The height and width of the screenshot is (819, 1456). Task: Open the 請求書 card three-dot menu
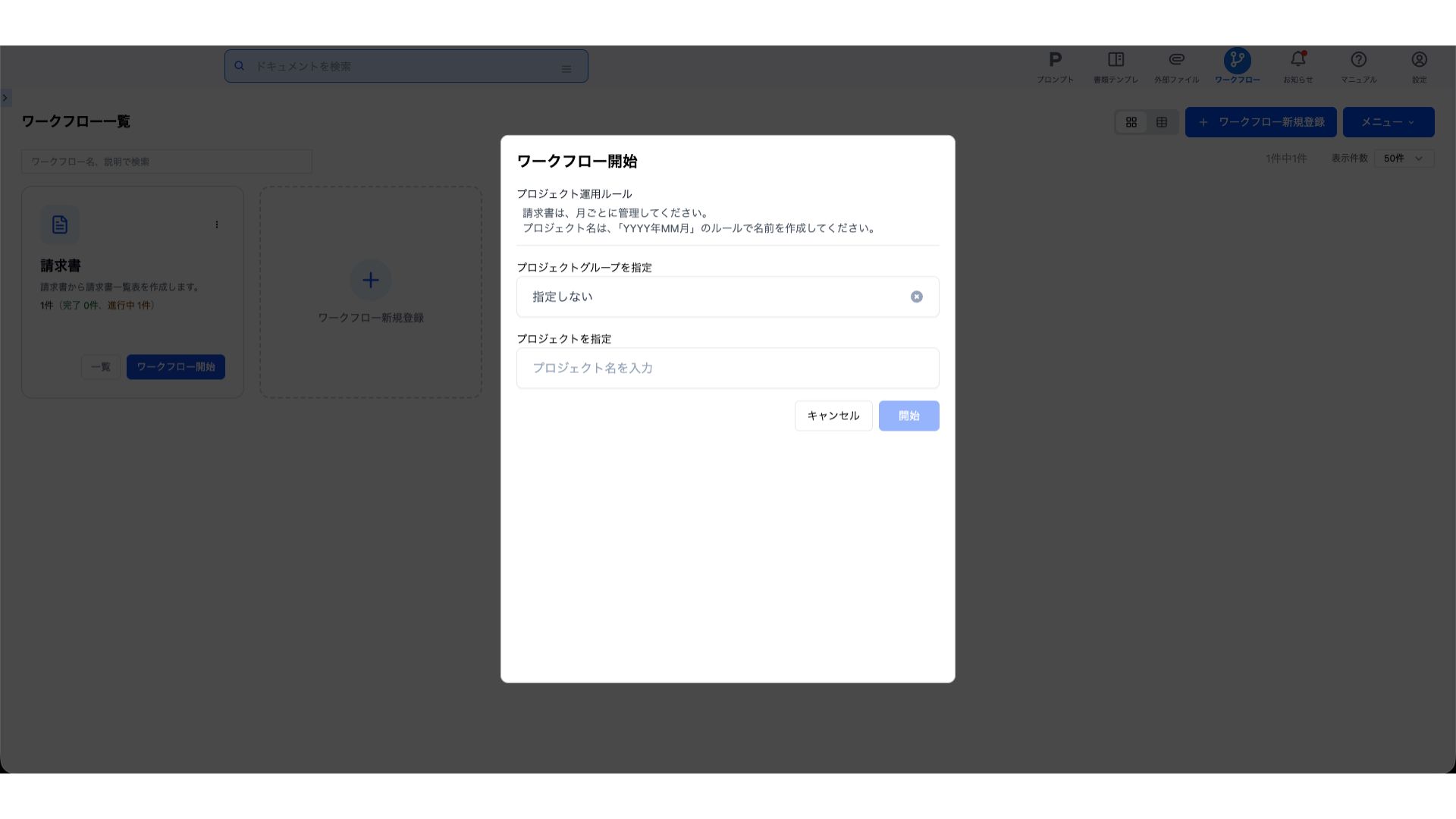[x=217, y=224]
